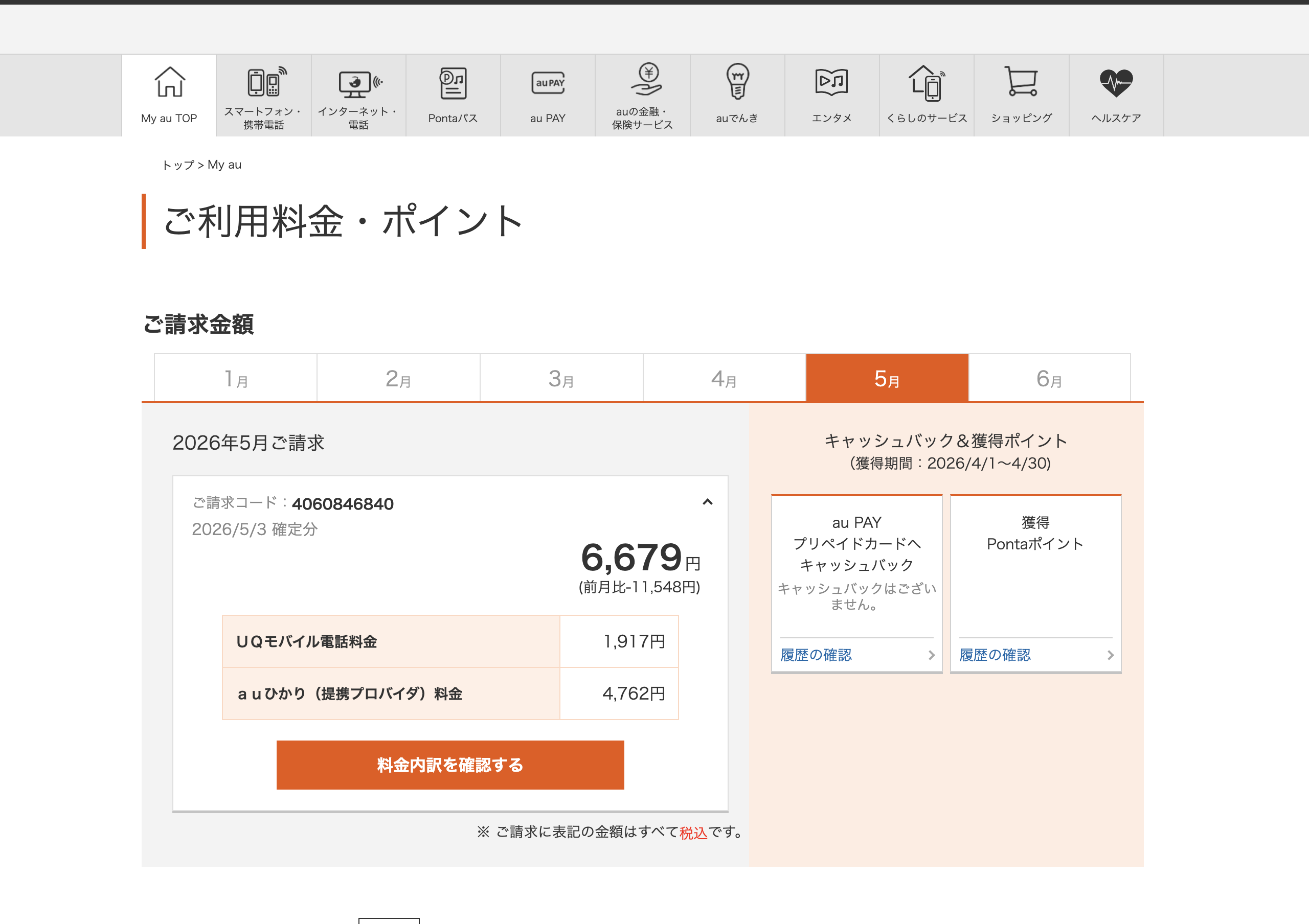The image size is (1309, 924).
Task: Click the chevron in Pontaポイント card
Action: (1111, 655)
